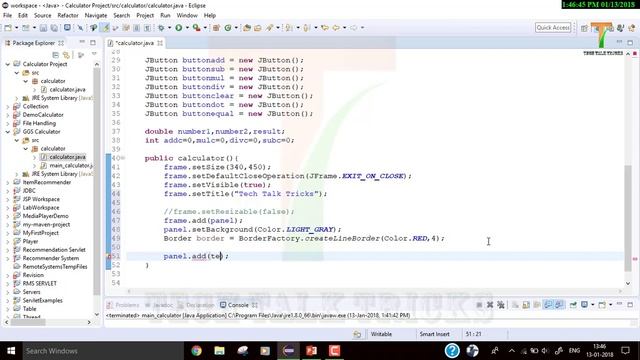Image resolution: width=640 pixels, height=360 pixels.
Task: Toggle Pin Console icon
Action: click(573, 305)
